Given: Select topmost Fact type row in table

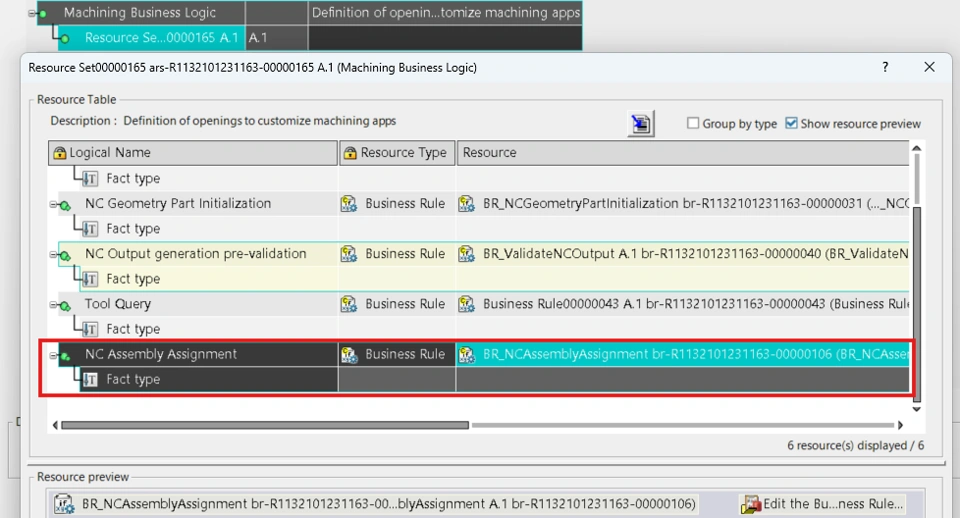Looking at the screenshot, I should coord(133,178).
